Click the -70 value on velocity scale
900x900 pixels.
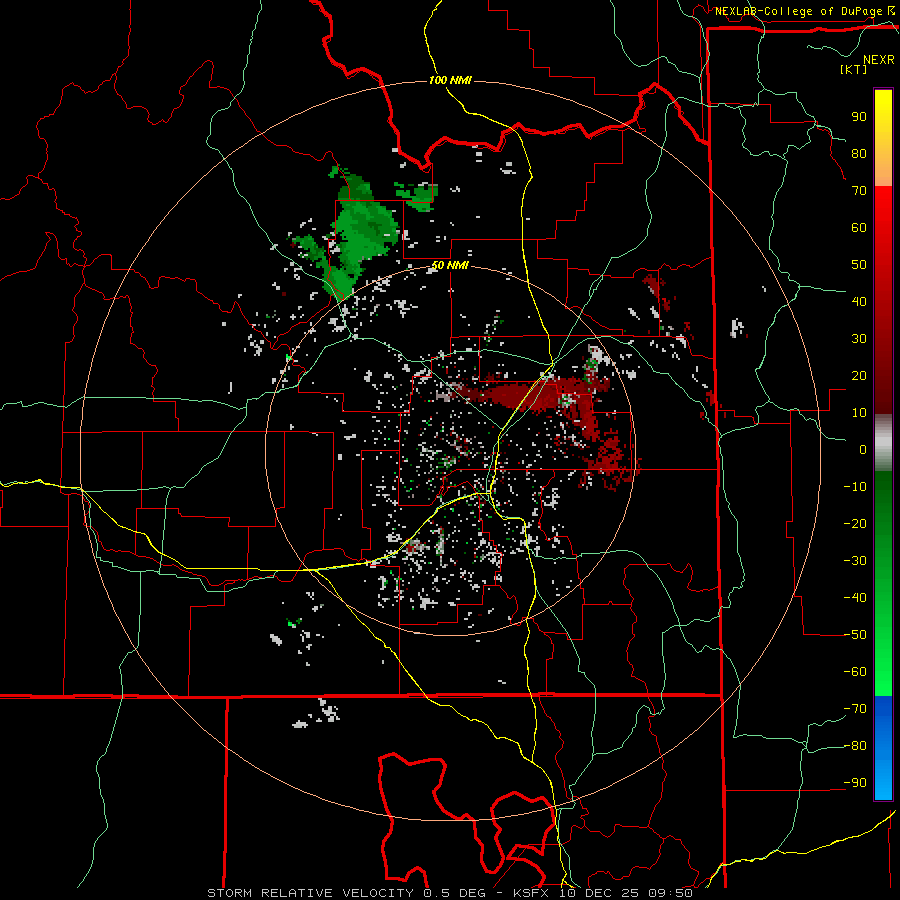pyautogui.click(x=855, y=709)
